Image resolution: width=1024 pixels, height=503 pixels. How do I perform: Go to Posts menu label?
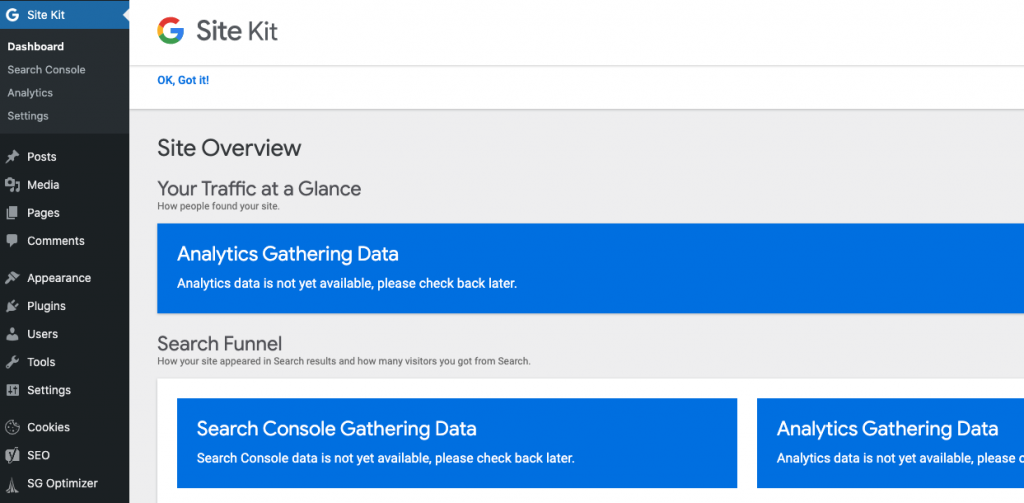pos(42,157)
